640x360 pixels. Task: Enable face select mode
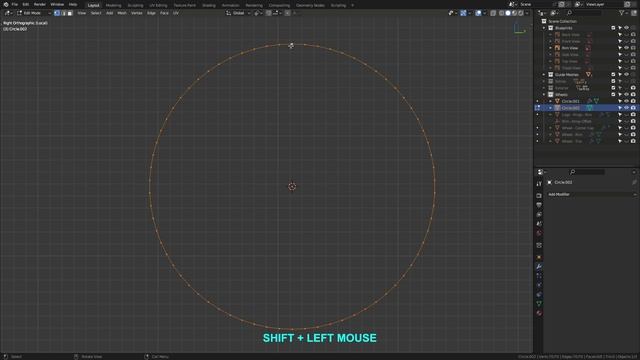pos(70,13)
